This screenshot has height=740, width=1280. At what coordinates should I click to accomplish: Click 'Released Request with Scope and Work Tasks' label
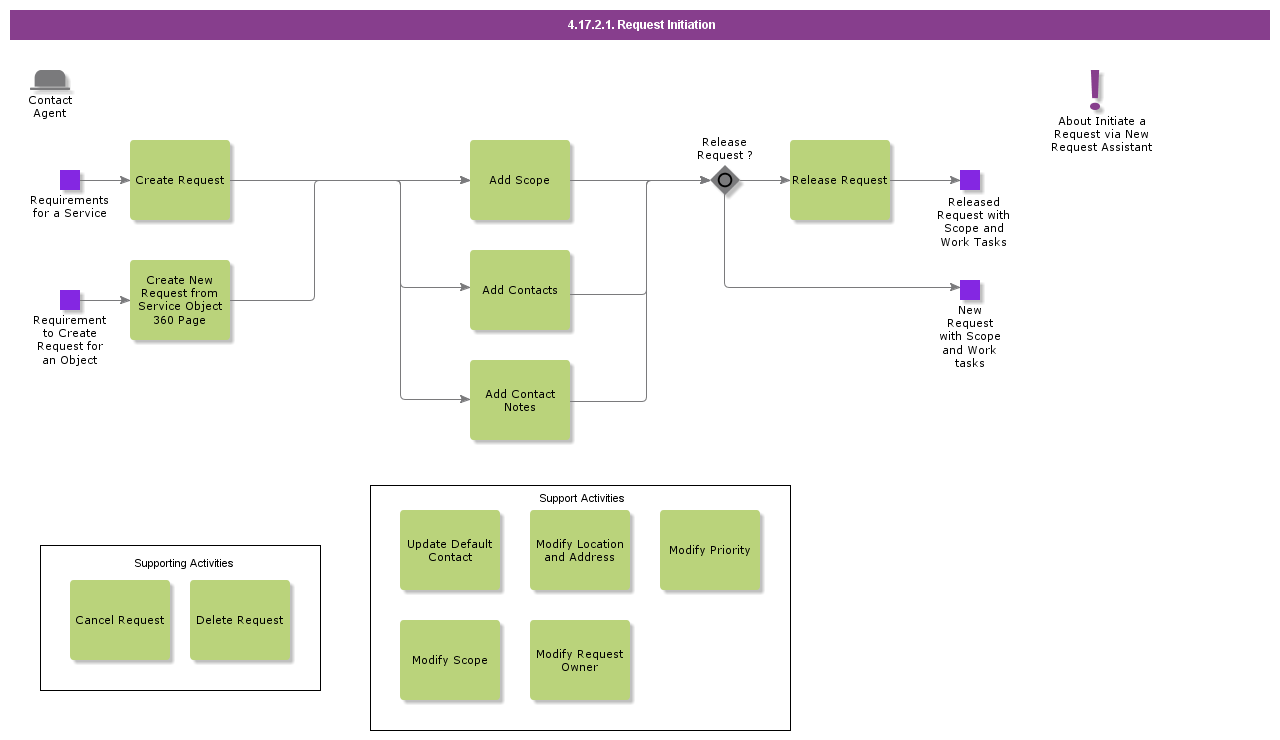[973, 222]
